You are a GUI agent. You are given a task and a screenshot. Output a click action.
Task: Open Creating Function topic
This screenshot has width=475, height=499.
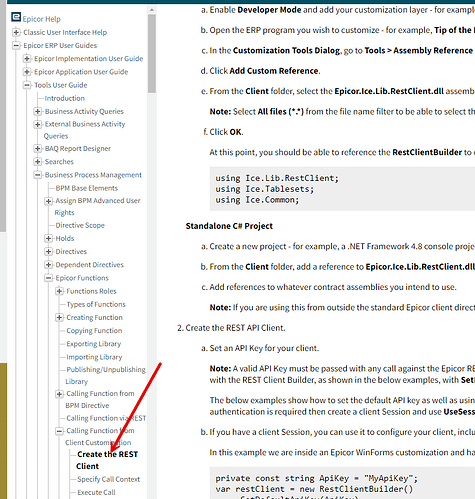[x=94, y=317]
